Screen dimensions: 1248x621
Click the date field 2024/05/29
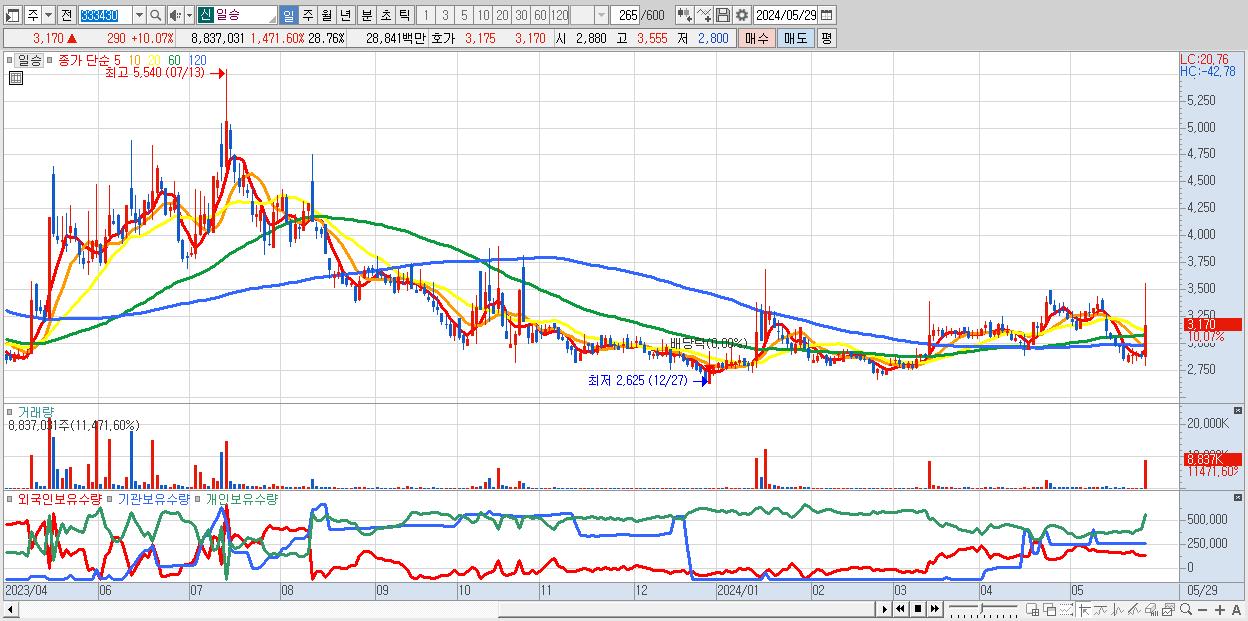coord(785,15)
